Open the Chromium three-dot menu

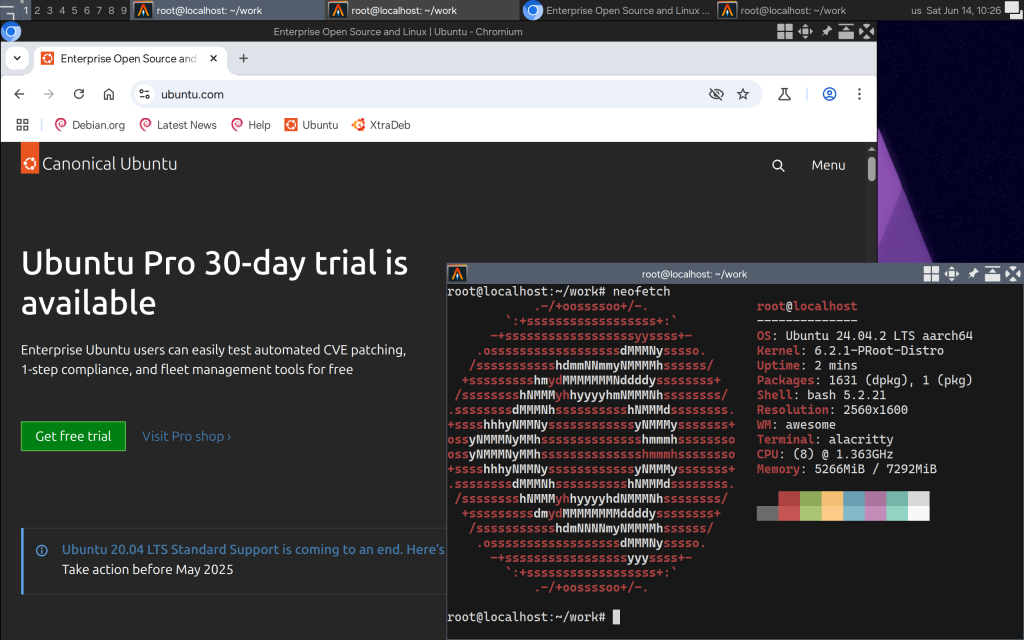point(859,94)
